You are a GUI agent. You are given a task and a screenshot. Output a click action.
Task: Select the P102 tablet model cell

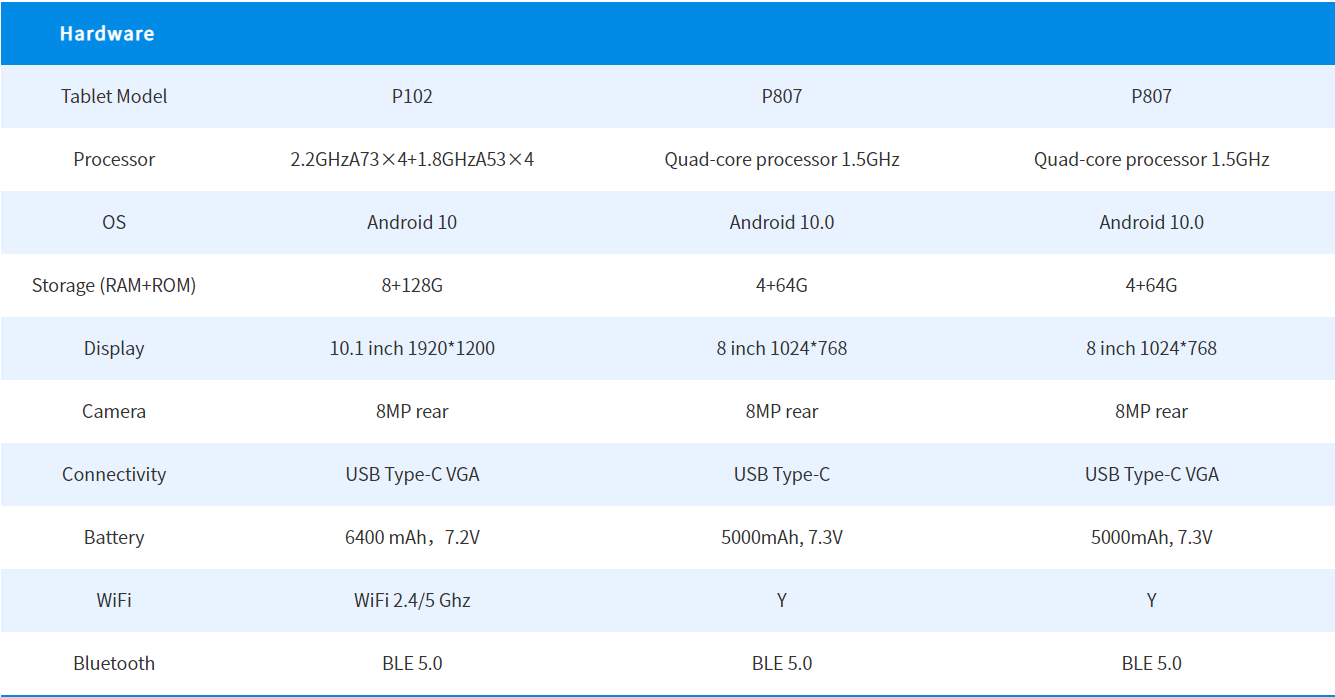pos(412,96)
